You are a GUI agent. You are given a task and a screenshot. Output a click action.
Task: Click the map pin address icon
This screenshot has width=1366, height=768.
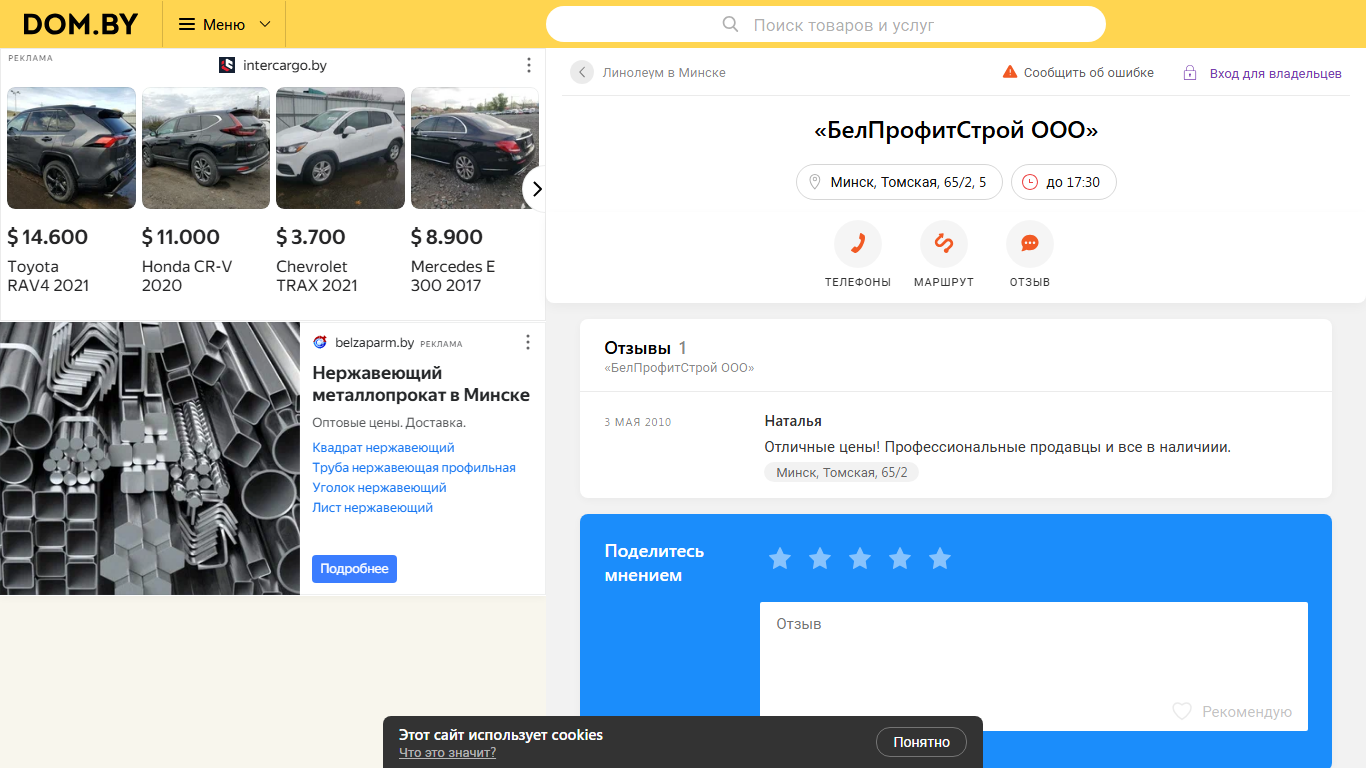[x=815, y=182]
